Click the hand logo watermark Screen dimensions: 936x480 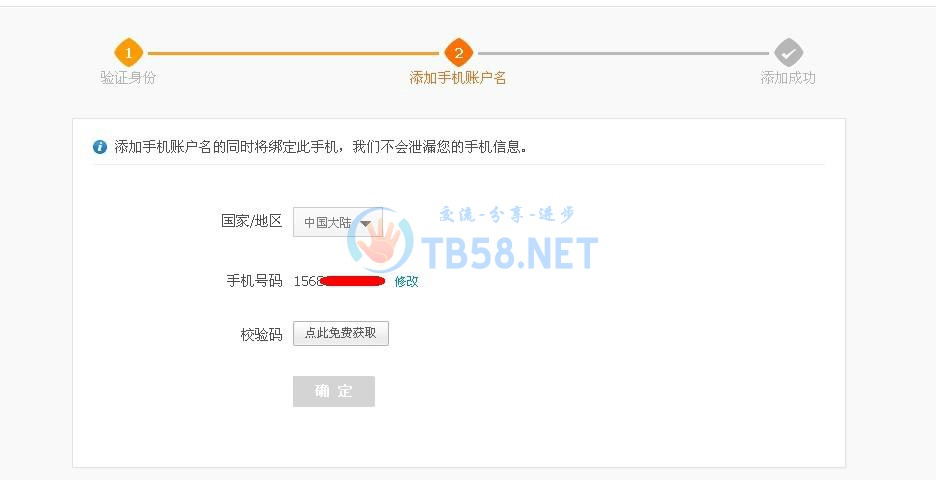tap(380, 241)
